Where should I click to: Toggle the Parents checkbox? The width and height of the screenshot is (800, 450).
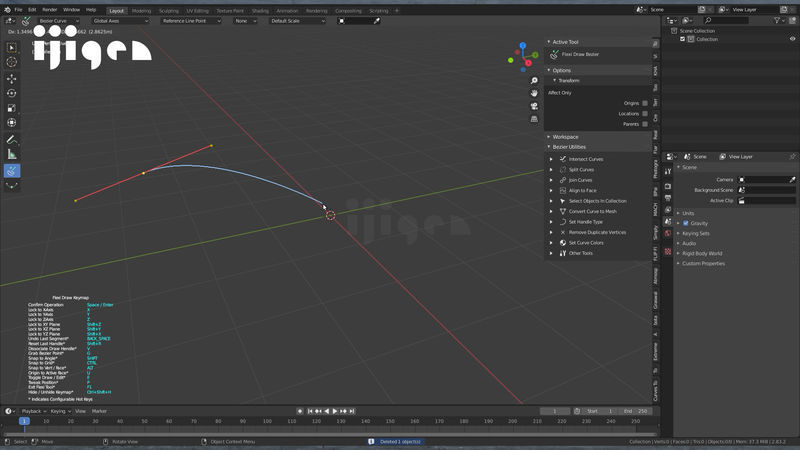click(645, 124)
